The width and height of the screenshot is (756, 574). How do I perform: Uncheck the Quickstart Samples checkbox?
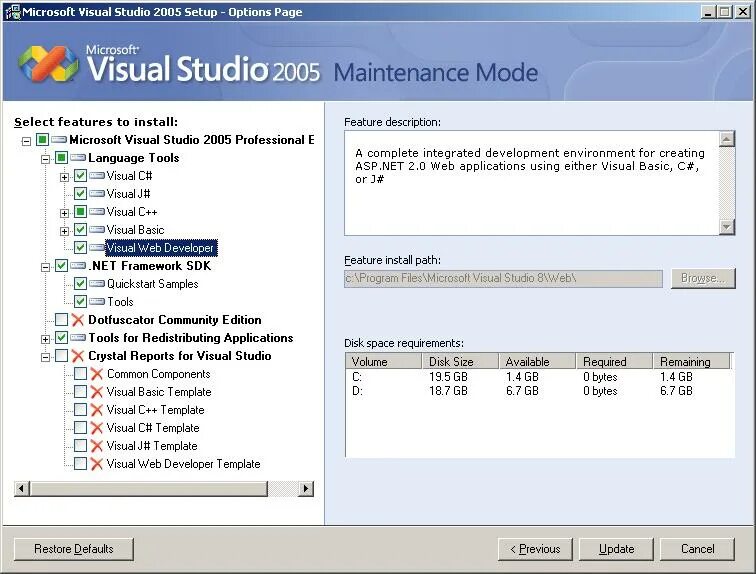click(x=81, y=284)
